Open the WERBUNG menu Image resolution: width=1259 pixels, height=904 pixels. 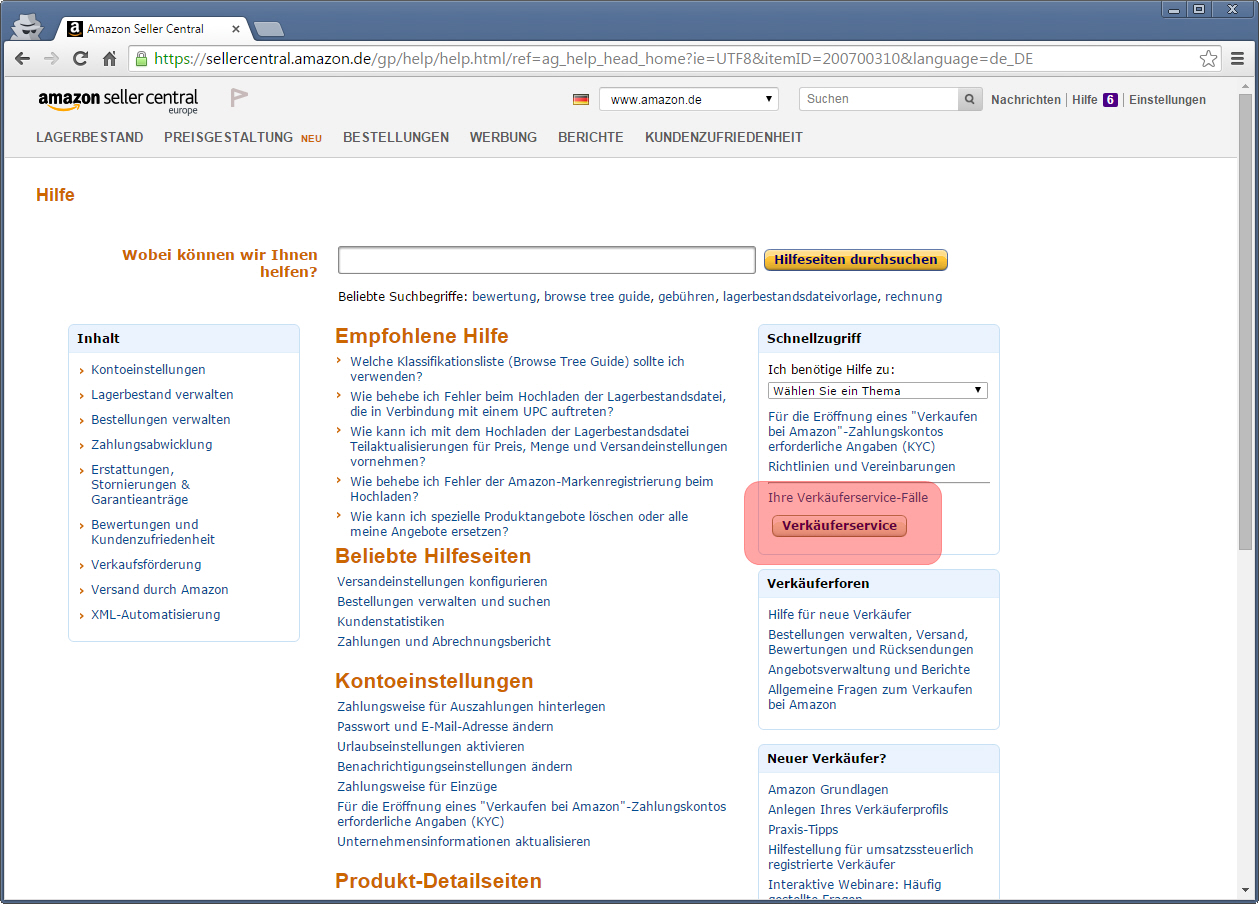pos(503,137)
